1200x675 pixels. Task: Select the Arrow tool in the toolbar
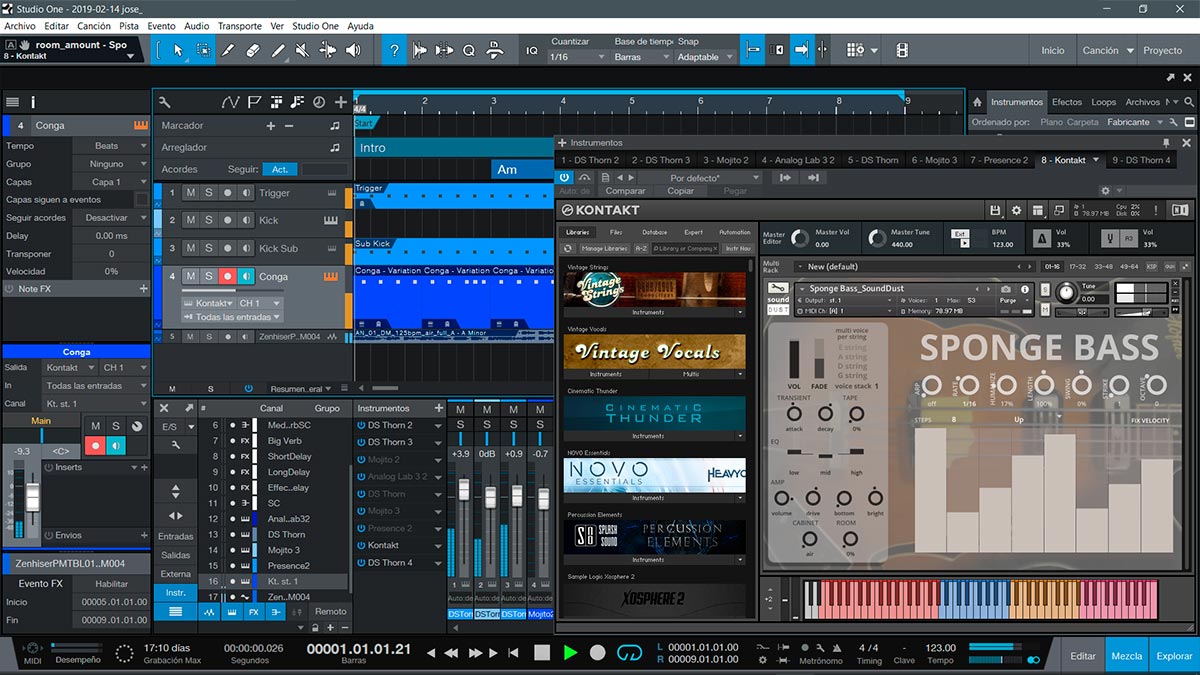click(179, 49)
